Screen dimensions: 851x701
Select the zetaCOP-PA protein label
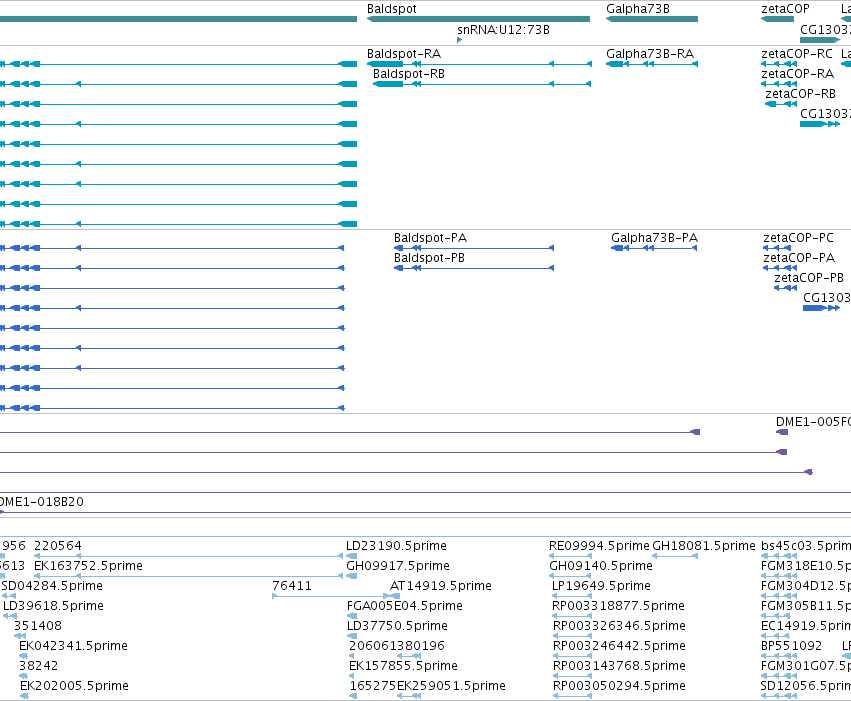click(799, 258)
